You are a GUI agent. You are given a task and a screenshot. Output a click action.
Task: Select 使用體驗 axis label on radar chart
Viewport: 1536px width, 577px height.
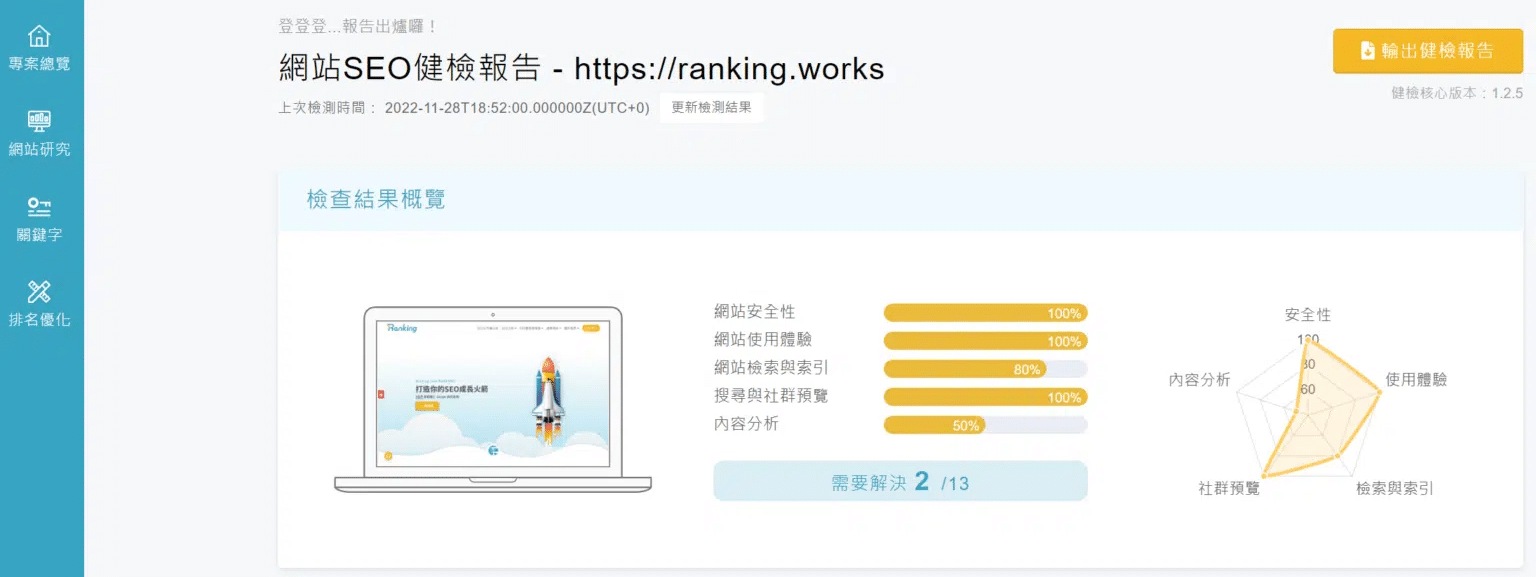tap(1415, 380)
